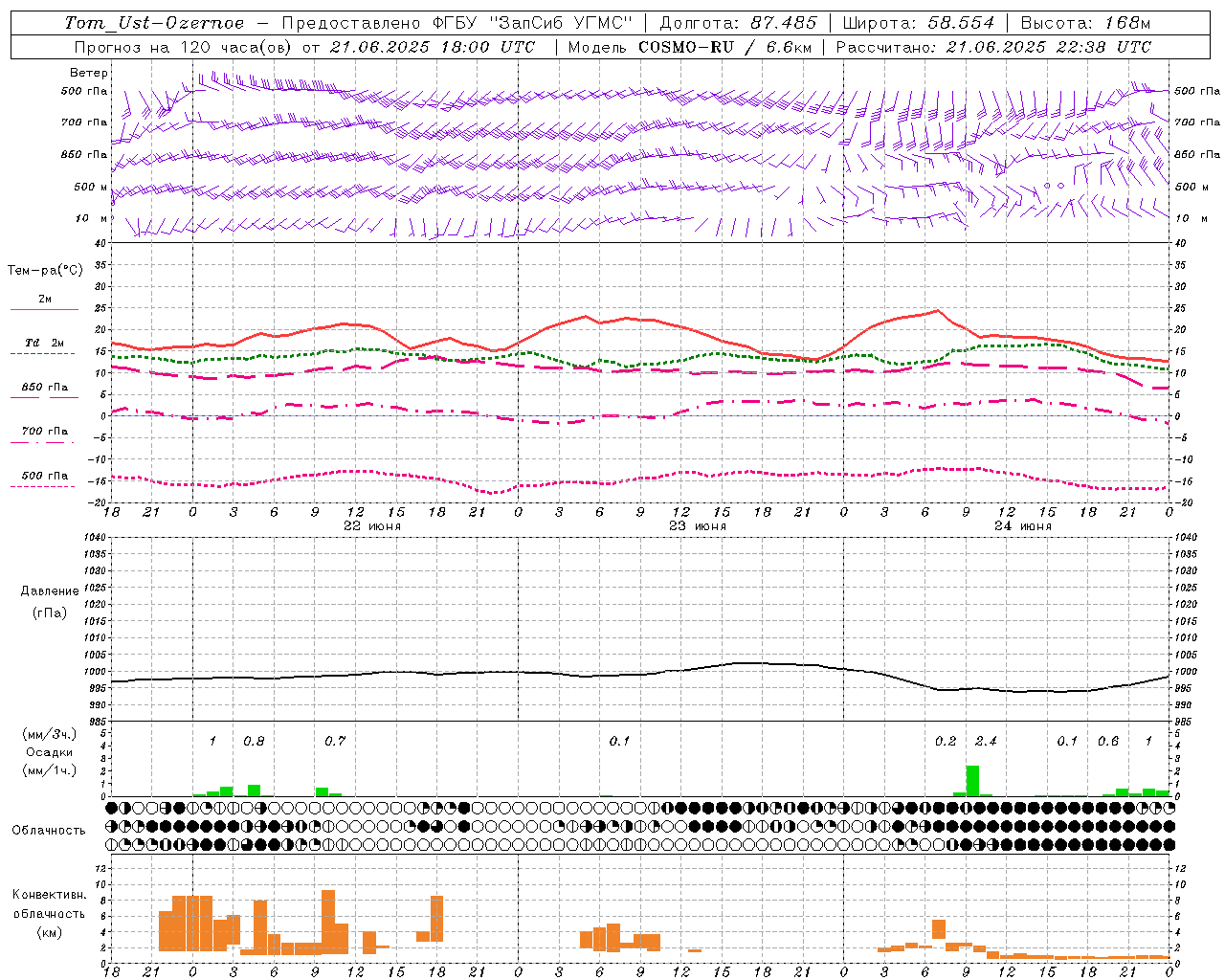Click the Облачность cloud cover label
The width and height of the screenshot is (1225, 980).
pyautogui.click(x=49, y=830)
